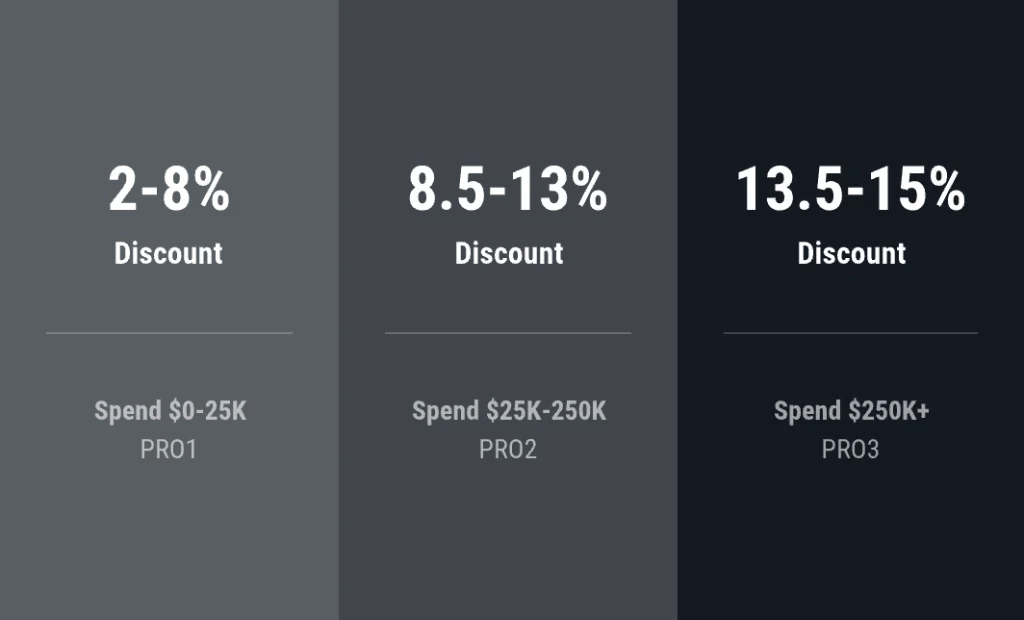
Task: Click the 8.5-13% discount heading
Action: pos(507,190)
